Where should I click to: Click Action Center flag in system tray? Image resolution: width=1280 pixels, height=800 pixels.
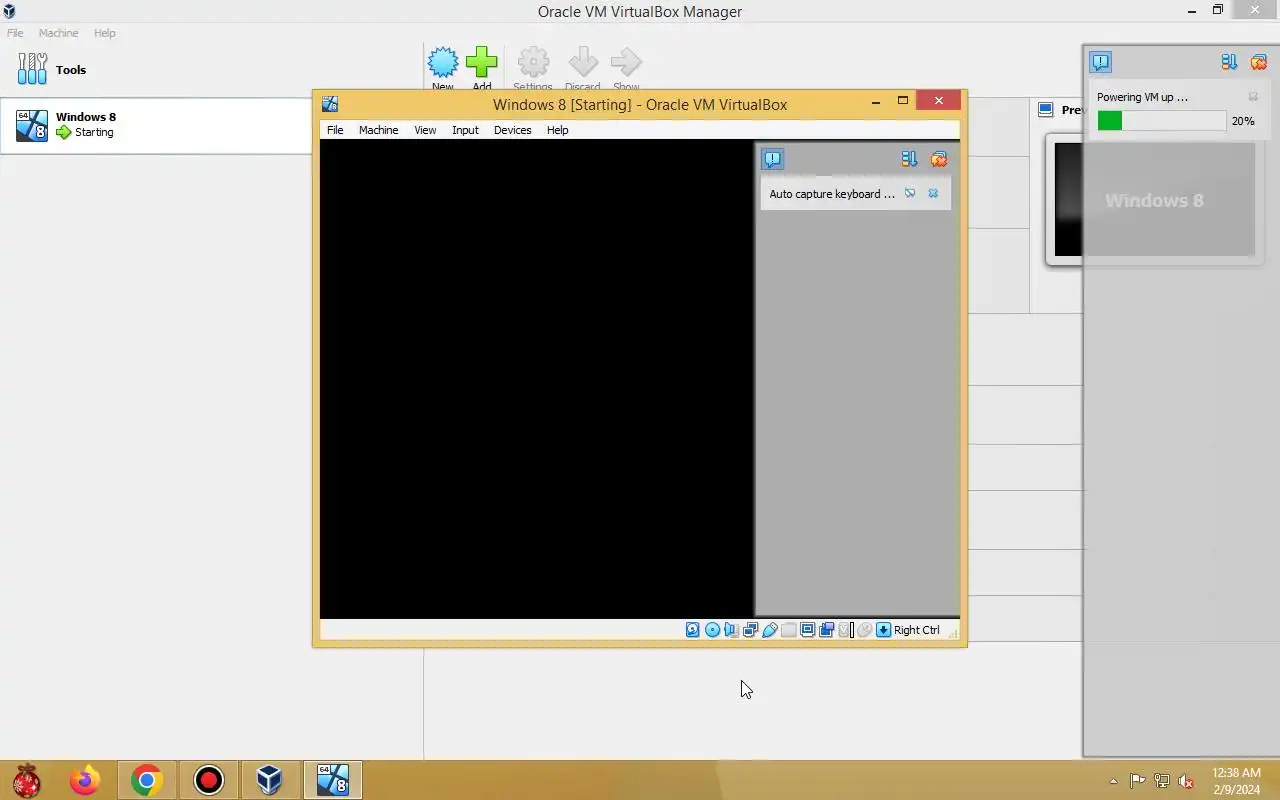1137,781
